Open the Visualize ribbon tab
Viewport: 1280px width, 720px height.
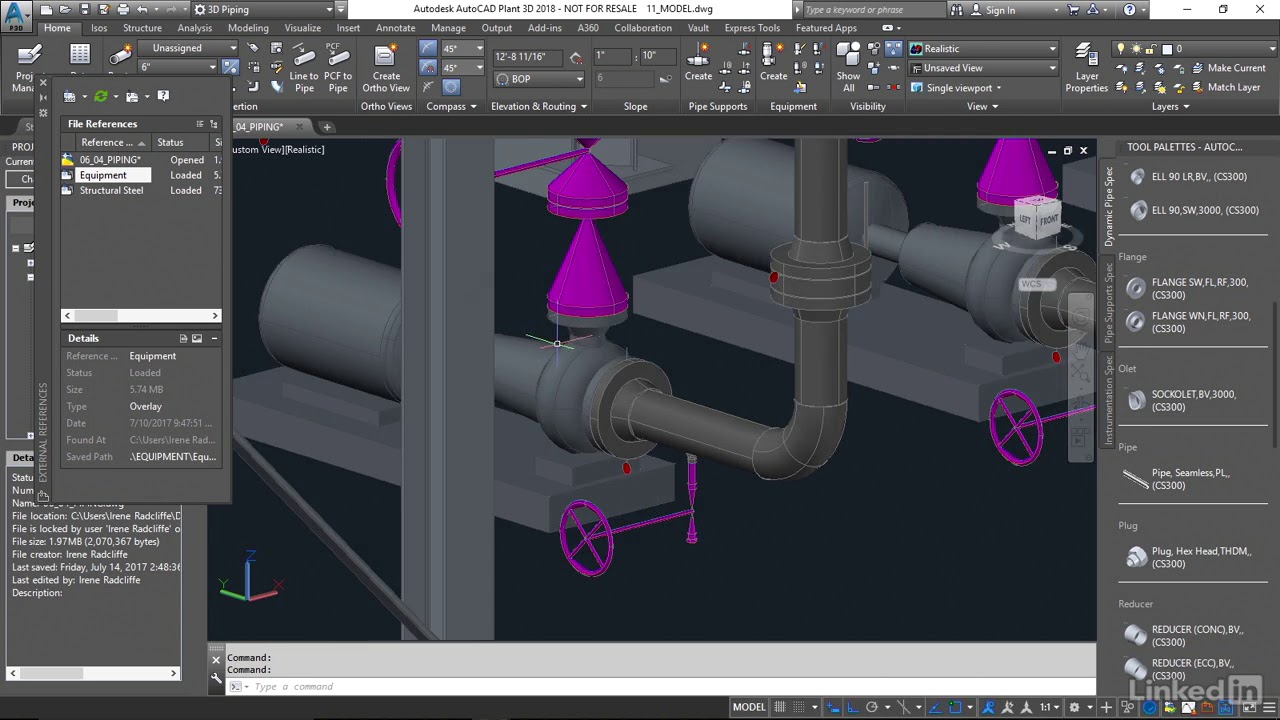[x=302, y=28]
